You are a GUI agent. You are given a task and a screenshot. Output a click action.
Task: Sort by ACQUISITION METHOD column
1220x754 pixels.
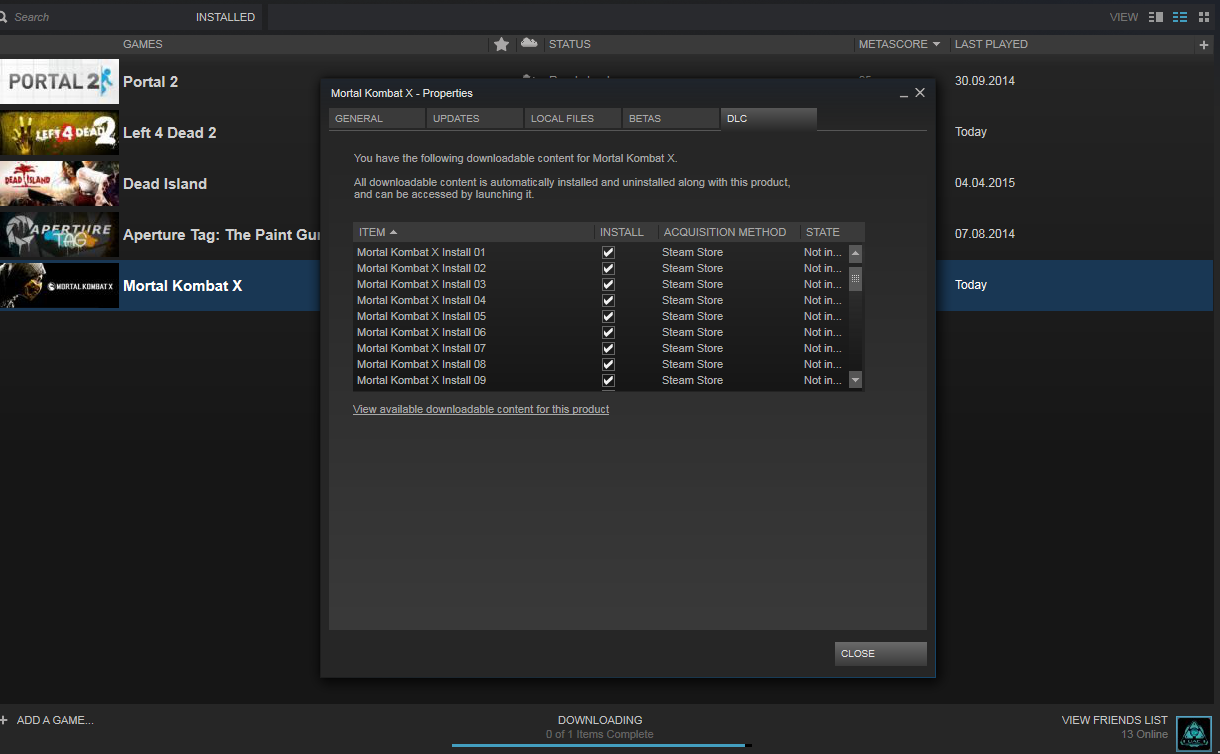tap(725, 232)
